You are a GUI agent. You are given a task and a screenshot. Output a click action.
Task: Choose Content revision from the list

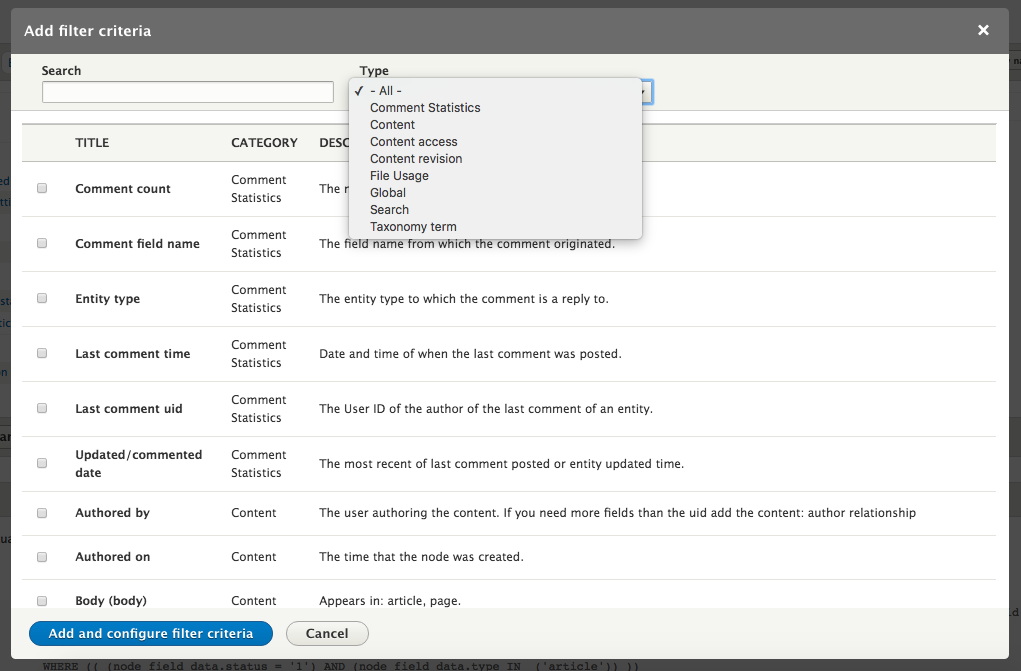pyautogui.click(x=416, y=159)
